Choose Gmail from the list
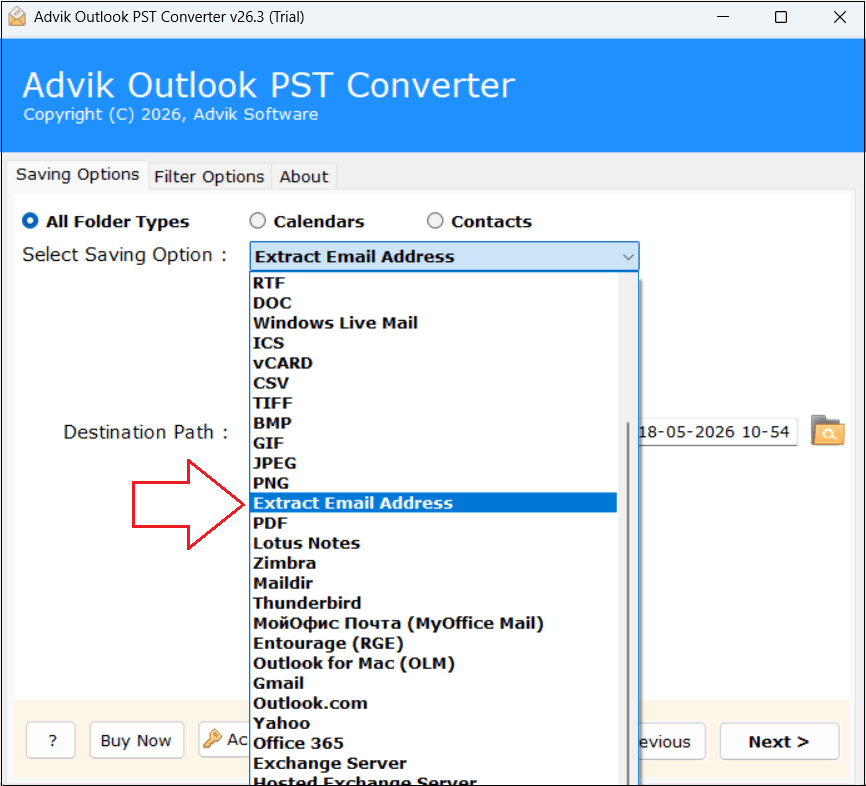The width and height of the screenshot is (866, 786). tap(434, 683)
